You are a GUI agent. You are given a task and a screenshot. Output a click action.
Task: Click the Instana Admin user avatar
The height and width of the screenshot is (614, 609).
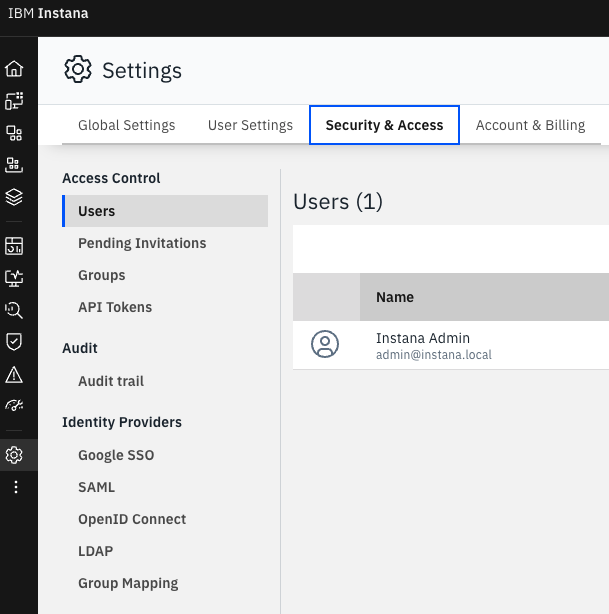coord(325,344)
